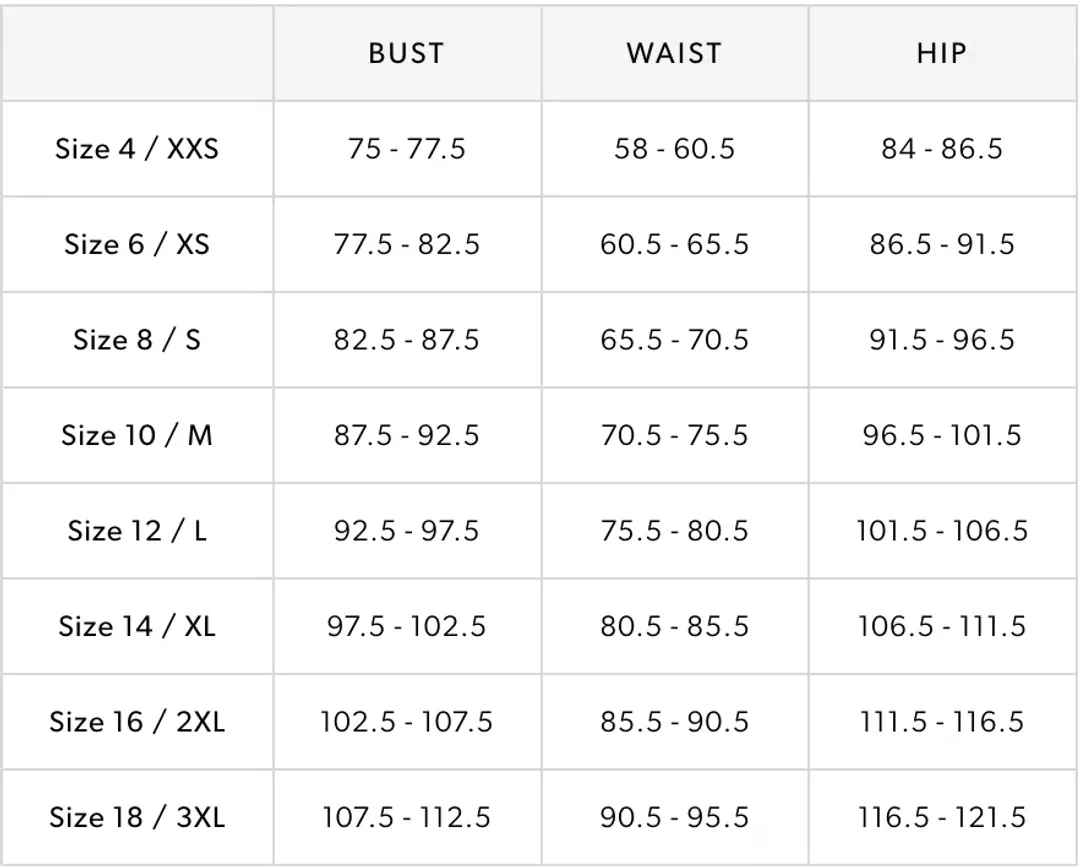Image resolution: width=1080 pixels, height=867 pixels.
Task: Select the Size 6 / XS row label
Action: (x=137, y=244)
